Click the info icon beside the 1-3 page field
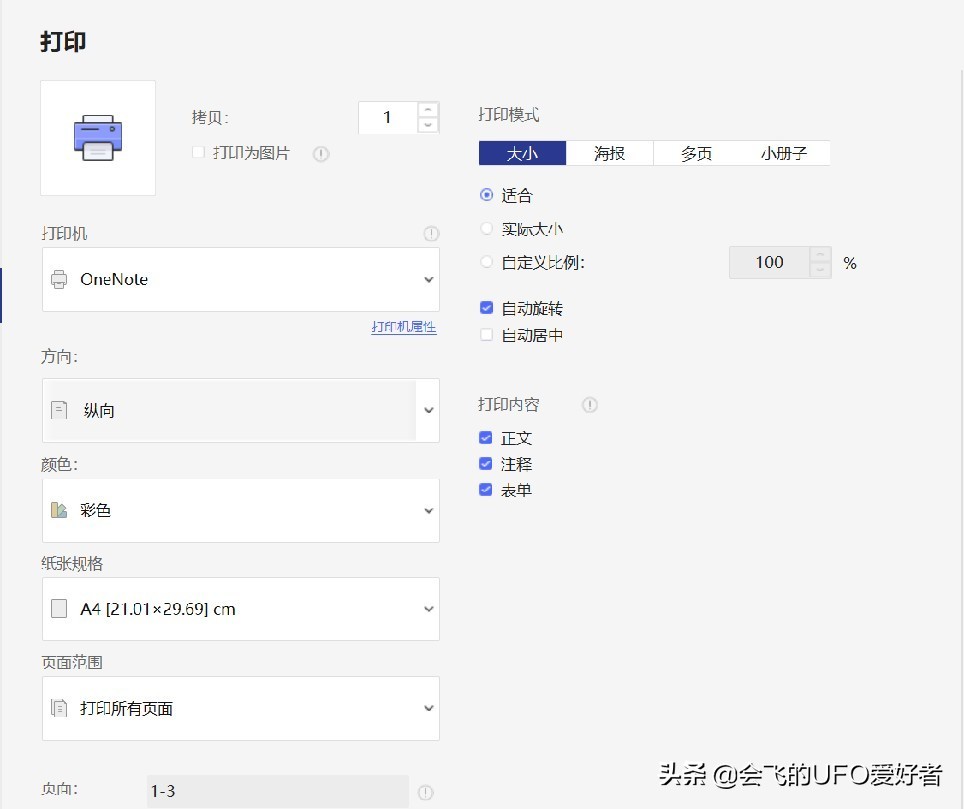The image size is (964, 809). coord(425,791)
